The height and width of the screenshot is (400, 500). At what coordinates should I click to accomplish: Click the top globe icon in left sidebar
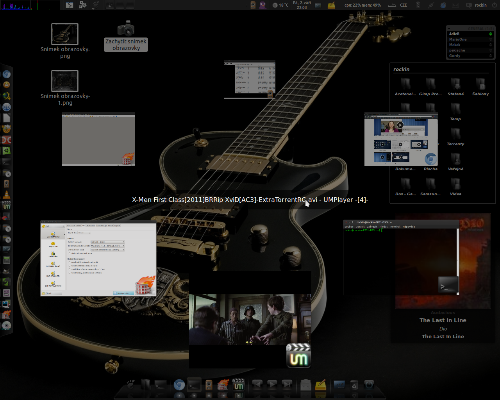point(6,74)
